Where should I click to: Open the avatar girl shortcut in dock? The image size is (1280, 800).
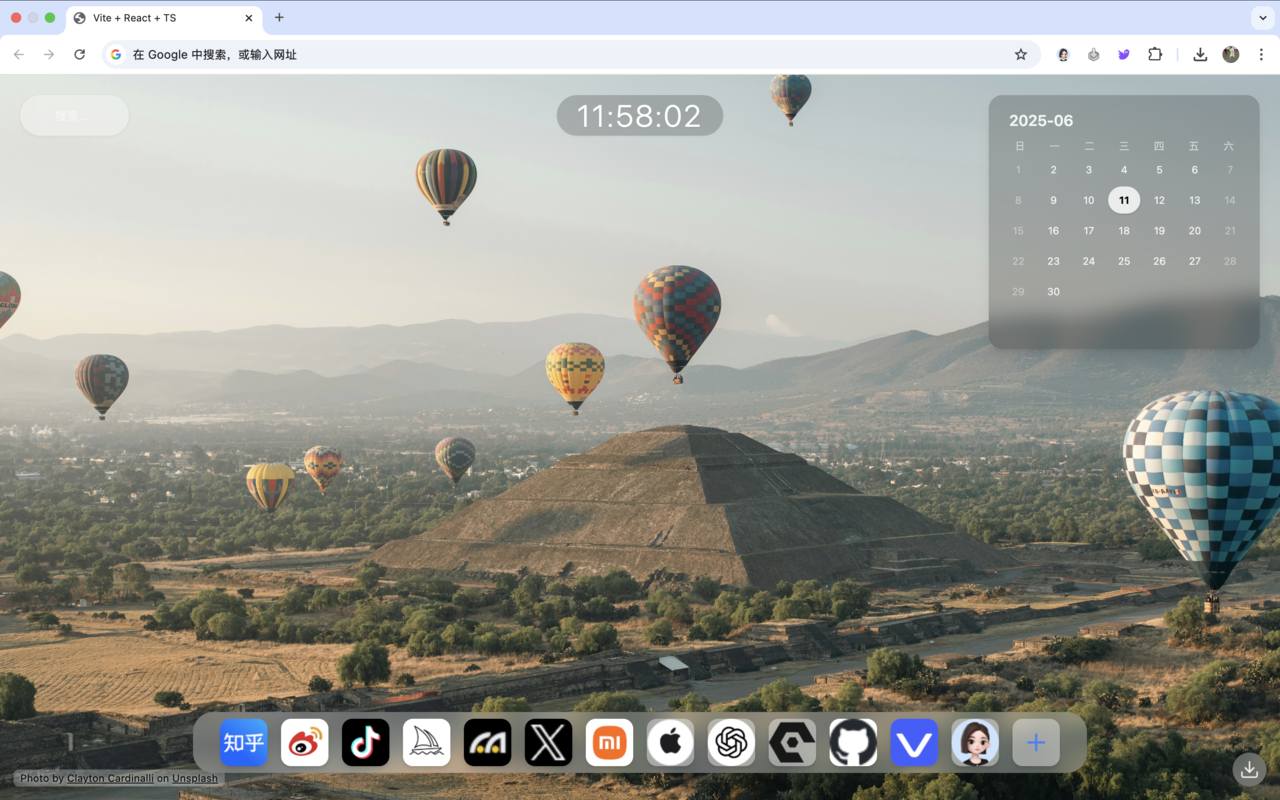click(975, 743)
